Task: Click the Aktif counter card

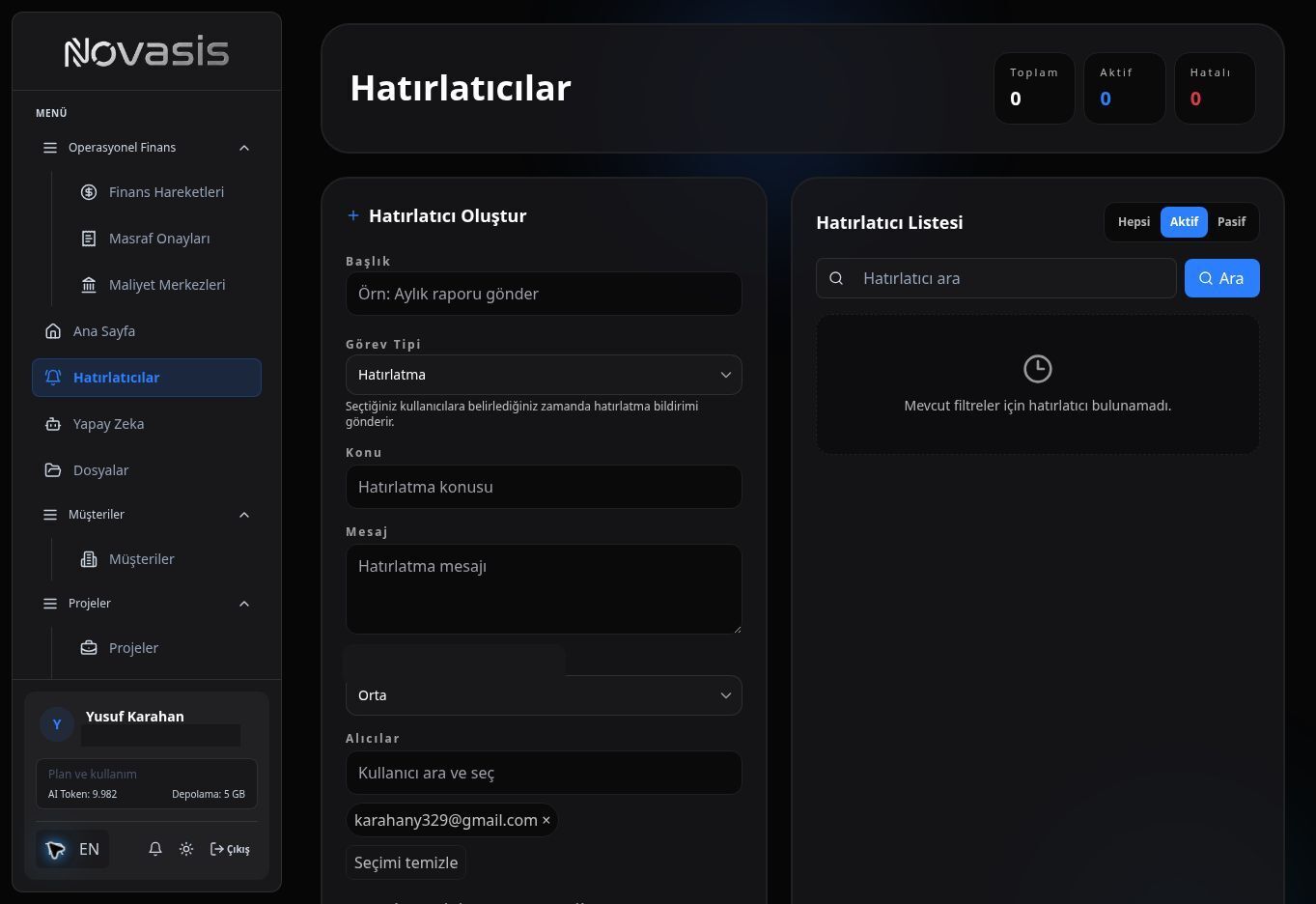Action: coord(1124,88)
